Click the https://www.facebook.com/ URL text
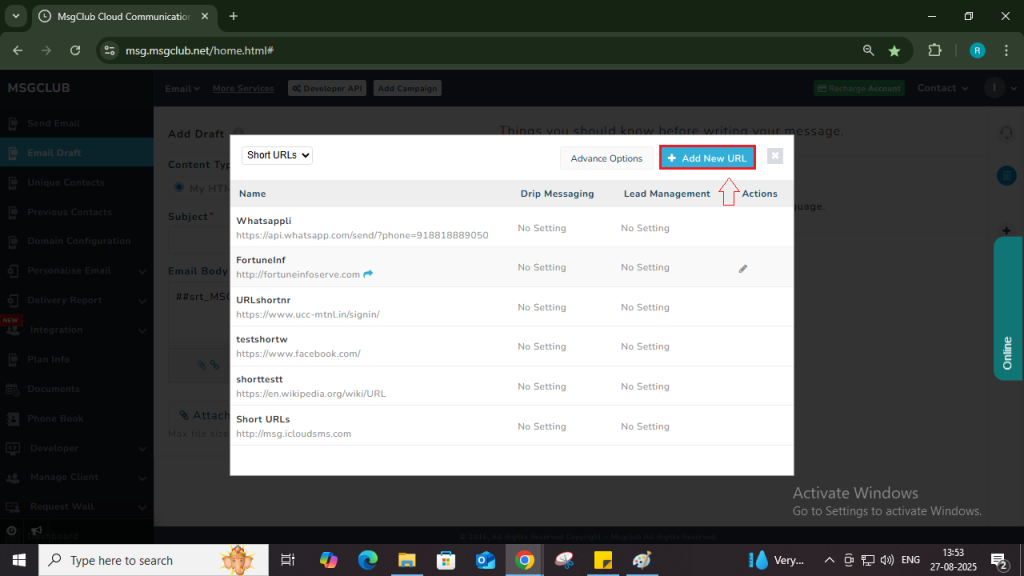This screenshot has height=576, width=1024. point(298,354)
